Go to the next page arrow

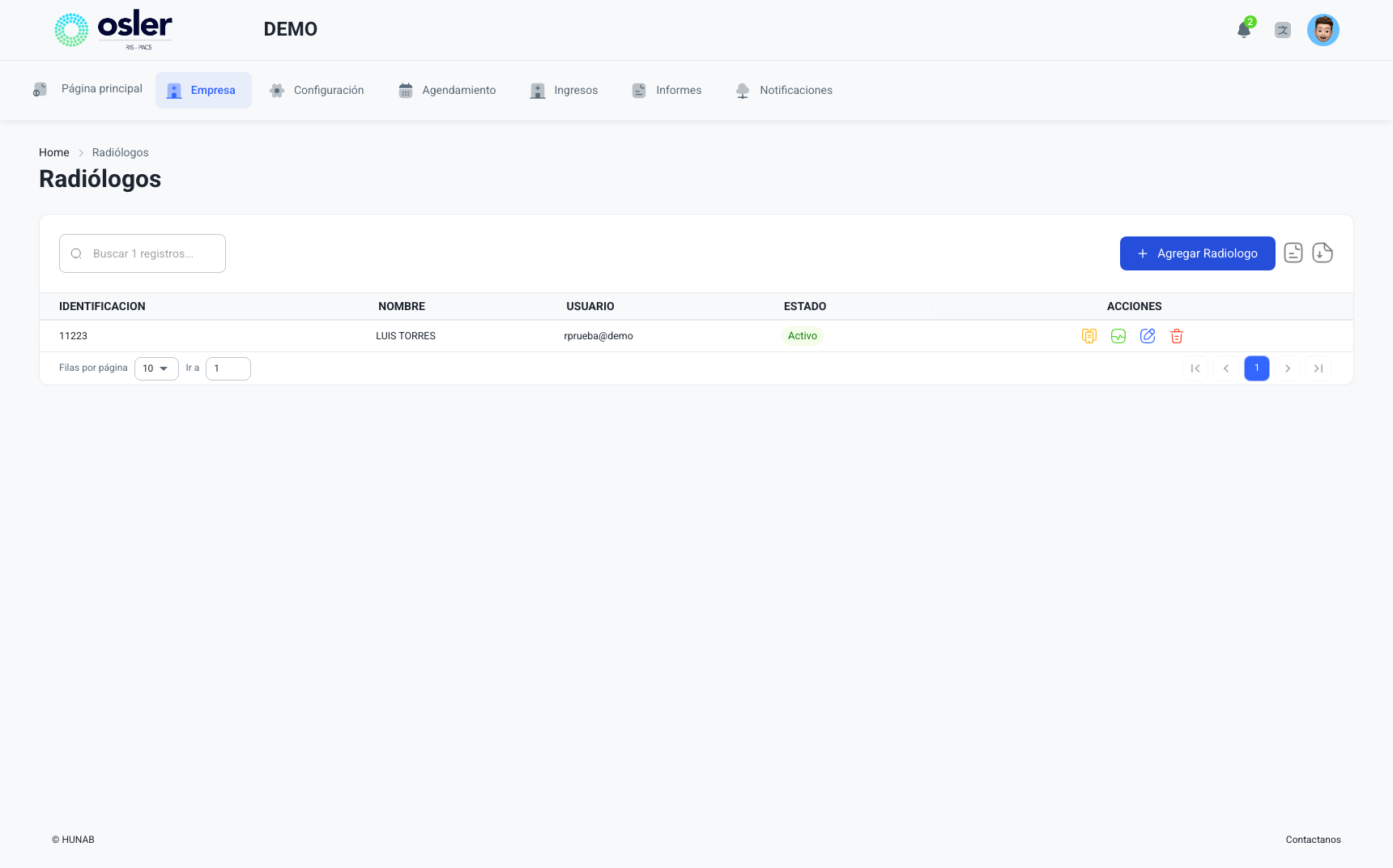tap(1288, 368)
